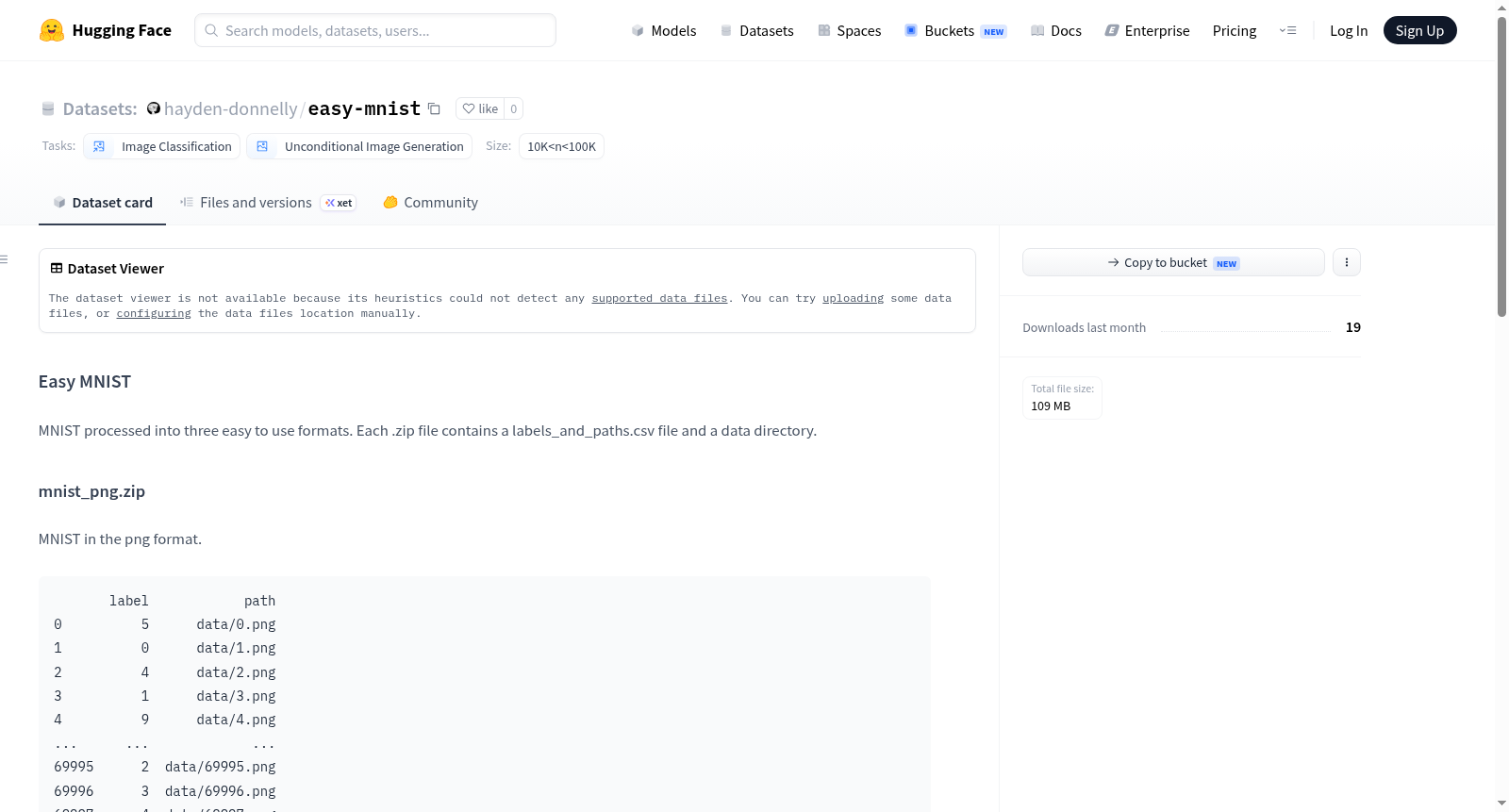The height and width of the screenshot is (812, 1509).
Task: Click the Datasets icon in navbar
Action: (x=726, y=30)
